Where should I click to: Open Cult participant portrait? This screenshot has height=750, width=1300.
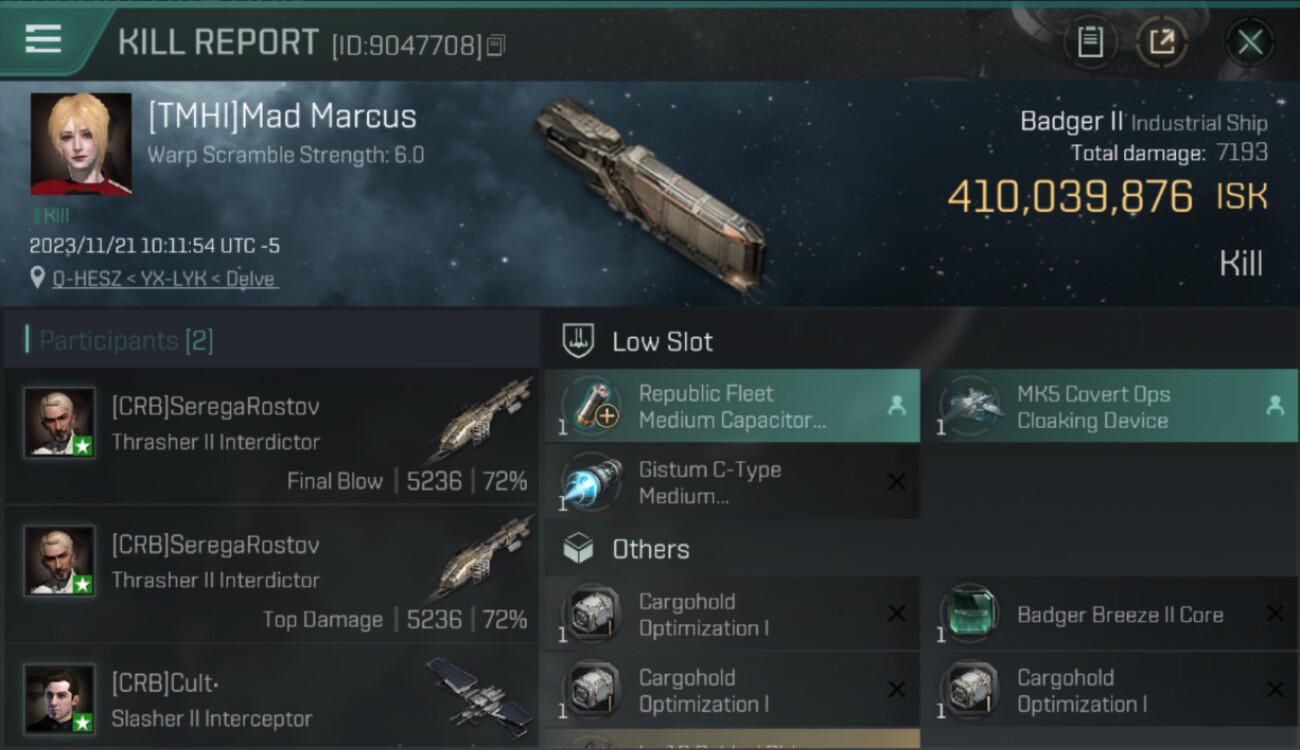click(60, 699)
